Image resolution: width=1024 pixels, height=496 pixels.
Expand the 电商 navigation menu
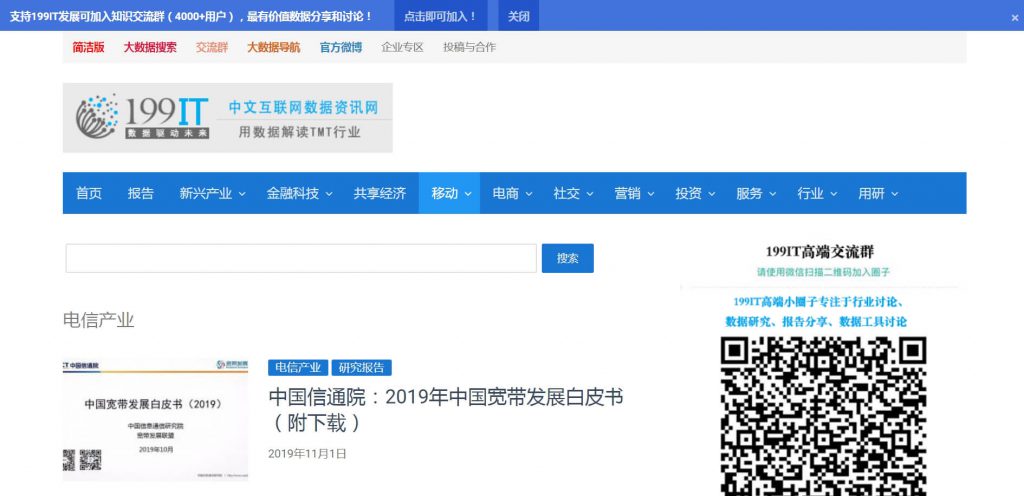[x=512, y=193]
